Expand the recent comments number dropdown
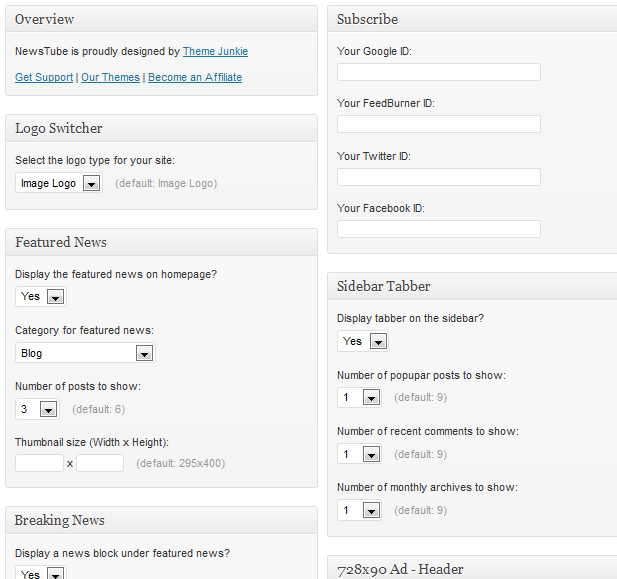Screen dimensions: 617x579 [x=359, y=454]
